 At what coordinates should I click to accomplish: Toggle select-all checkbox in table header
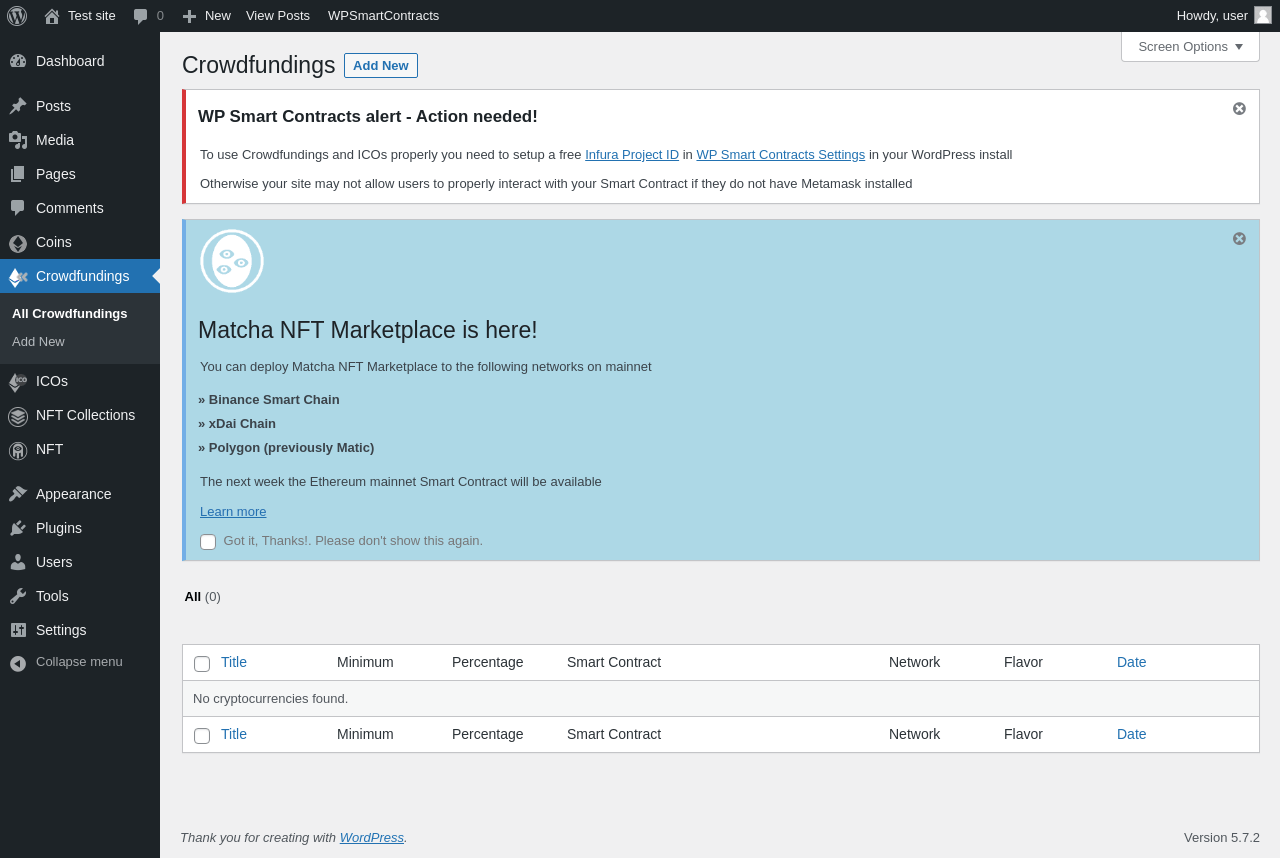pyautogui.click(x=202, y=664)
